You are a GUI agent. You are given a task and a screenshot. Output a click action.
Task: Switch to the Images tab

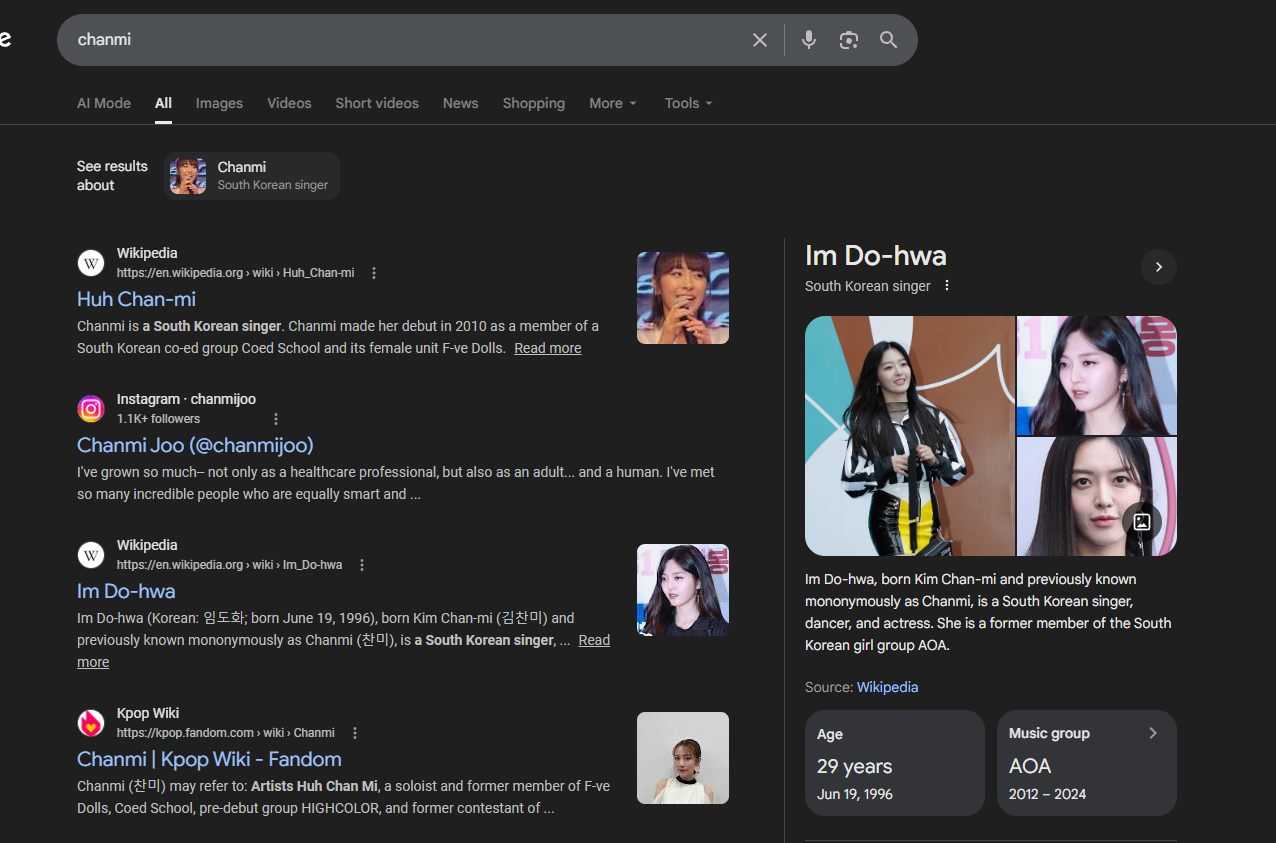click(219, 103)
